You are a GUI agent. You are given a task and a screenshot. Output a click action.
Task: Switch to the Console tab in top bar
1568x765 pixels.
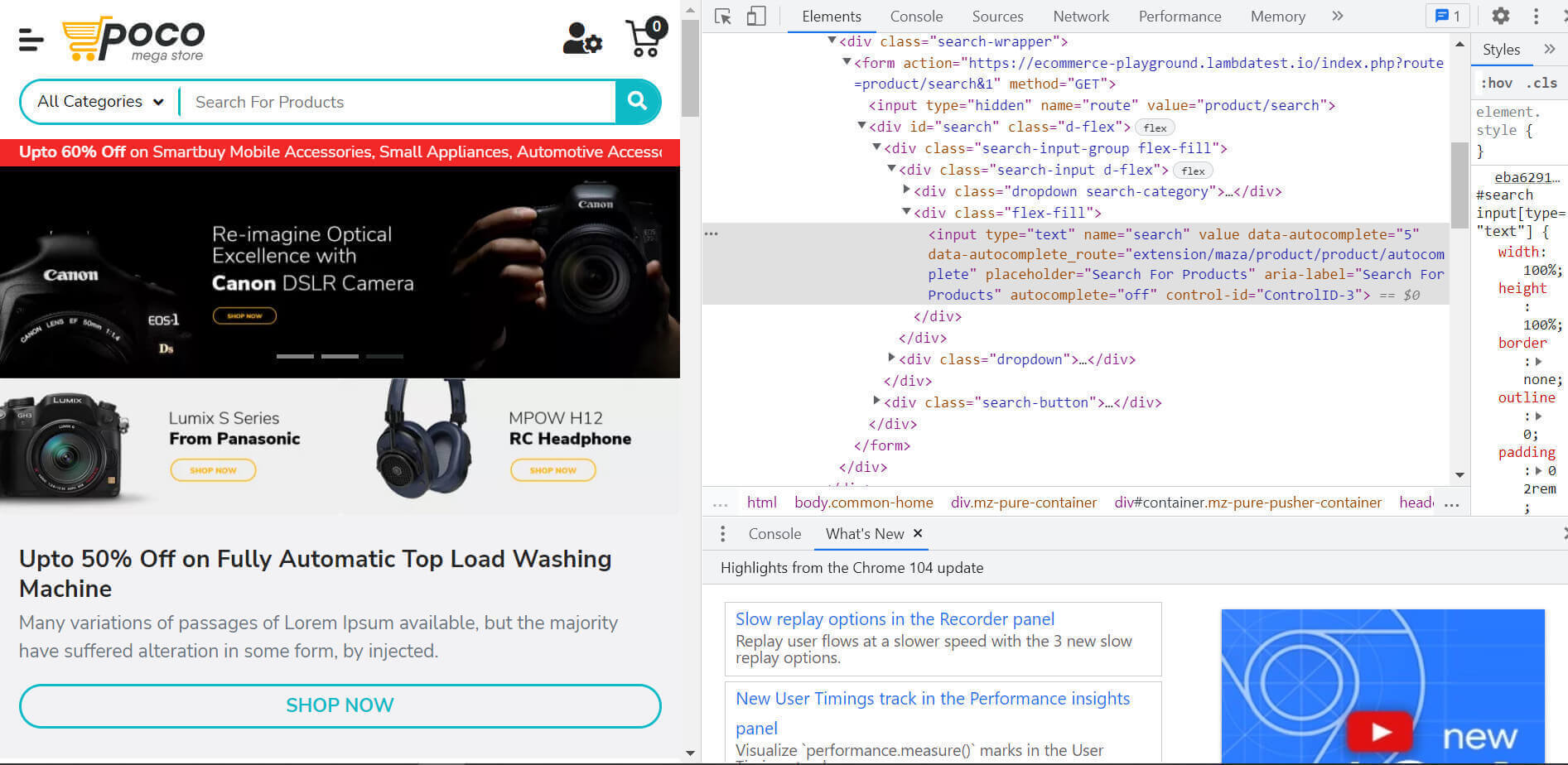[x=916, y=17]
